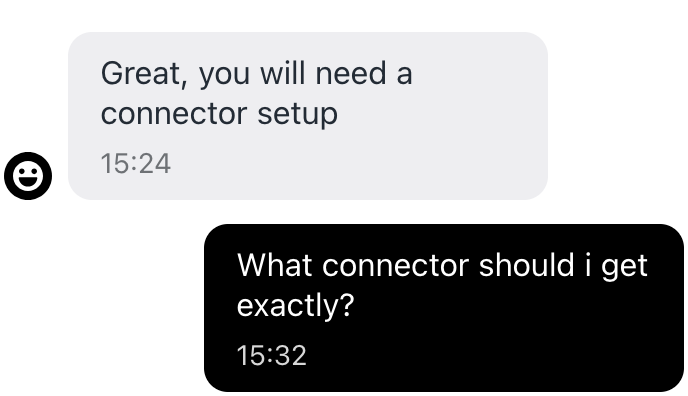
Task: Click the line 'What connector should i get'
Action: point(442,266)
